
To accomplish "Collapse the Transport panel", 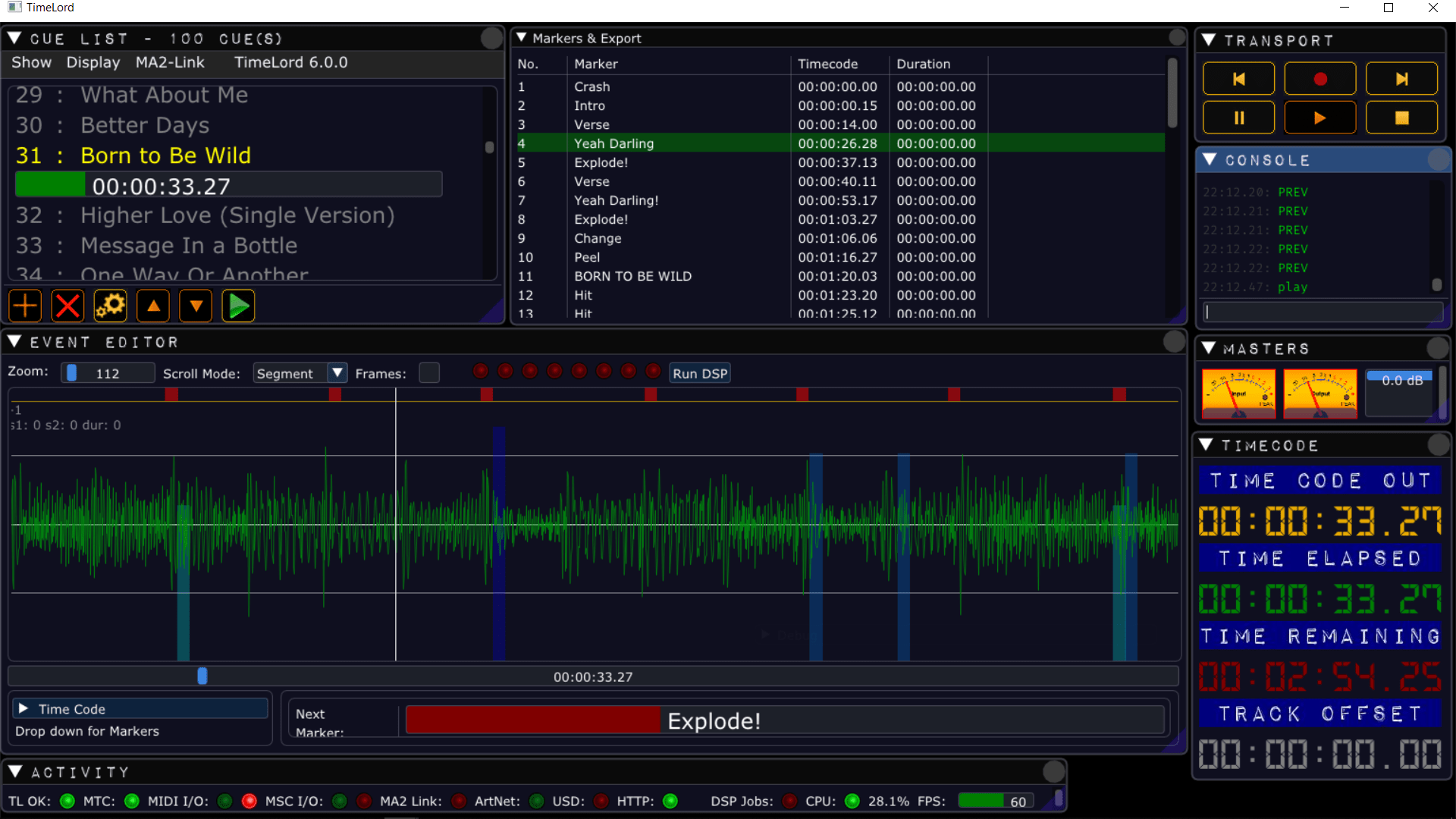I will [x=1209, y=40].
